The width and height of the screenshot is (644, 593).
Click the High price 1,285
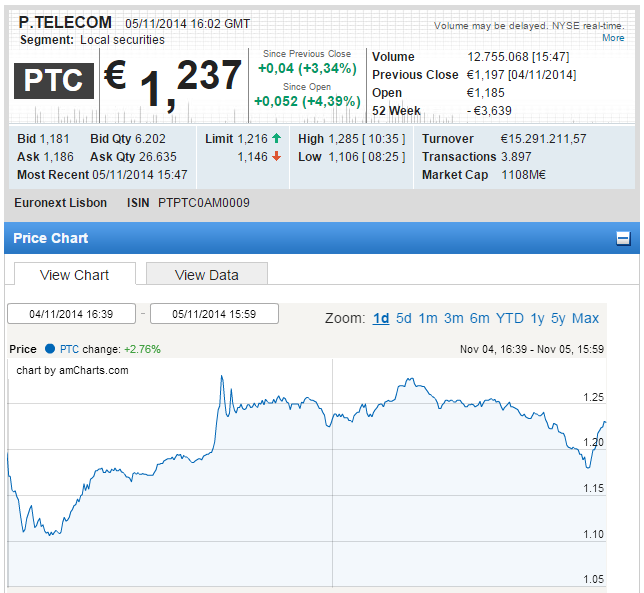(343, 139)
